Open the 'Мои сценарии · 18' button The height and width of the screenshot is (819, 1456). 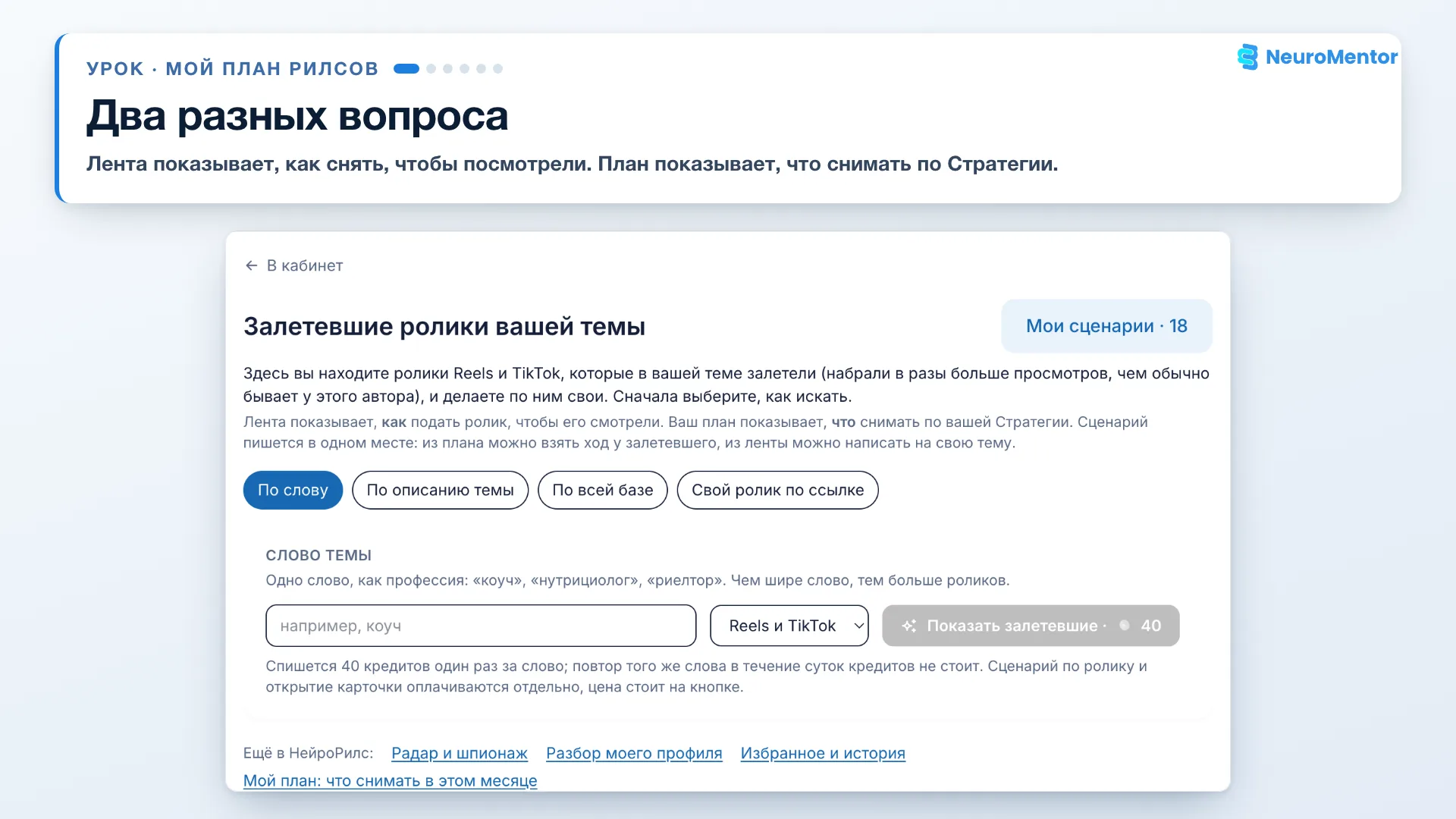click(x=1106, y=326)
